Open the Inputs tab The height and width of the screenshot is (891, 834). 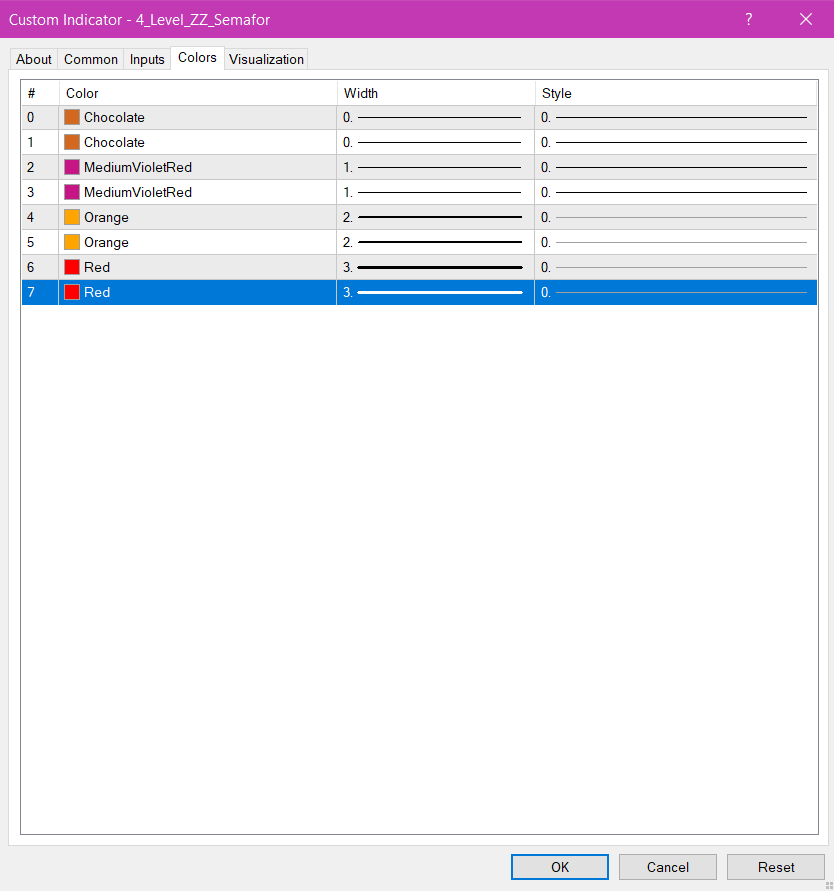tap(147, 59)
